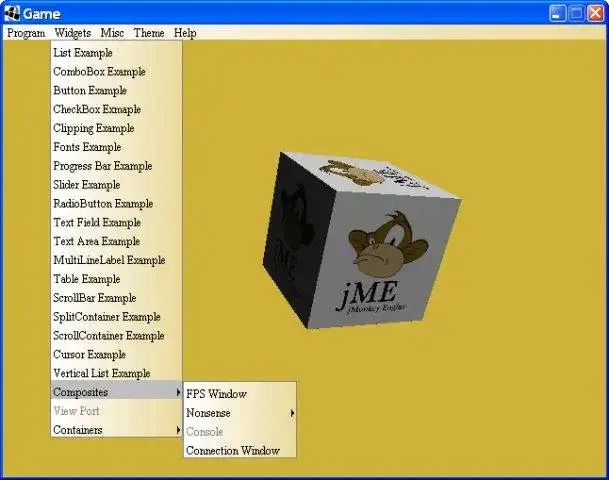
Task: Open the Table Example
Action: (x=116, y=279)
